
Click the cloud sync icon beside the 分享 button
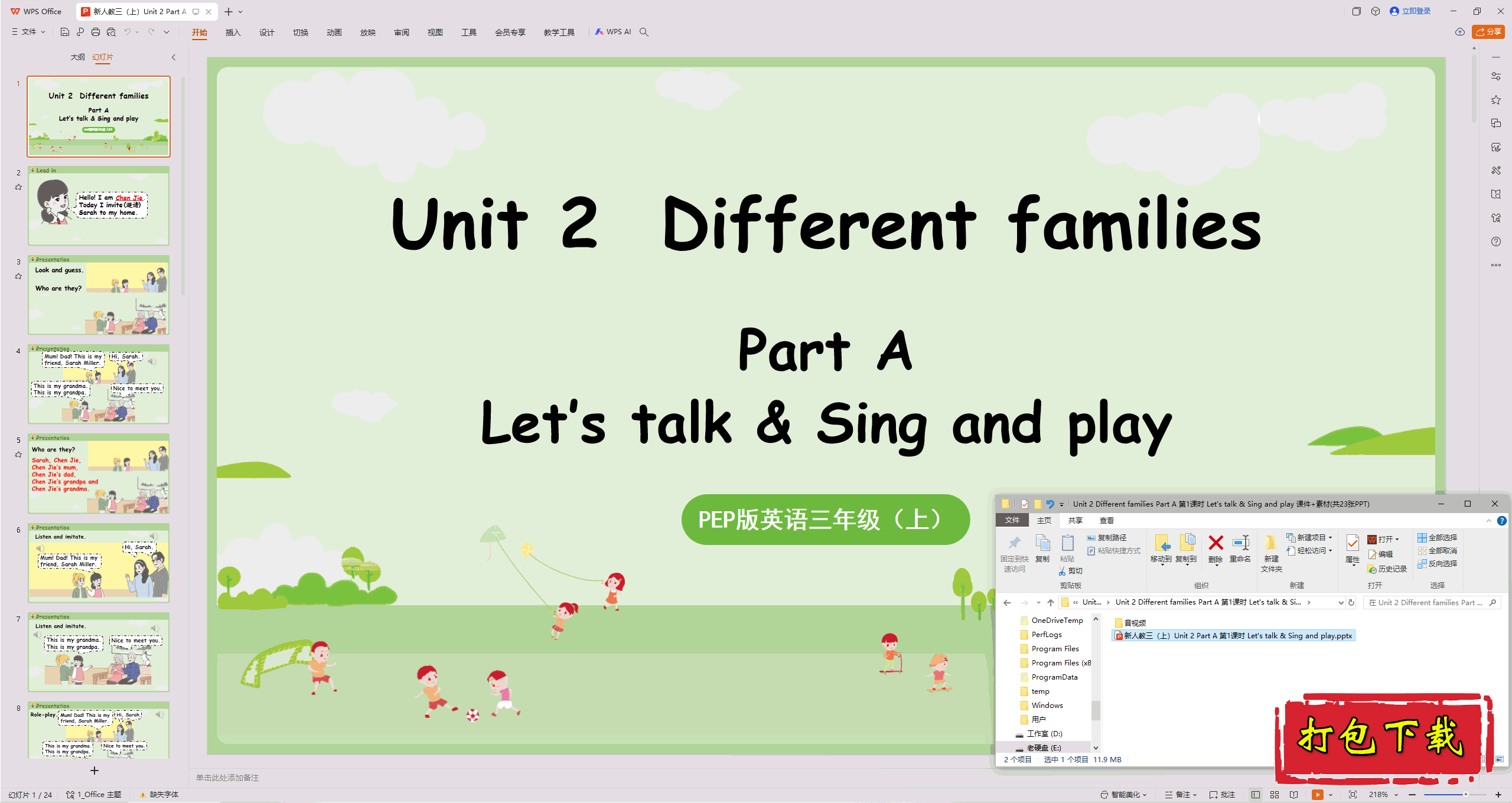[x=1459, y=32]
